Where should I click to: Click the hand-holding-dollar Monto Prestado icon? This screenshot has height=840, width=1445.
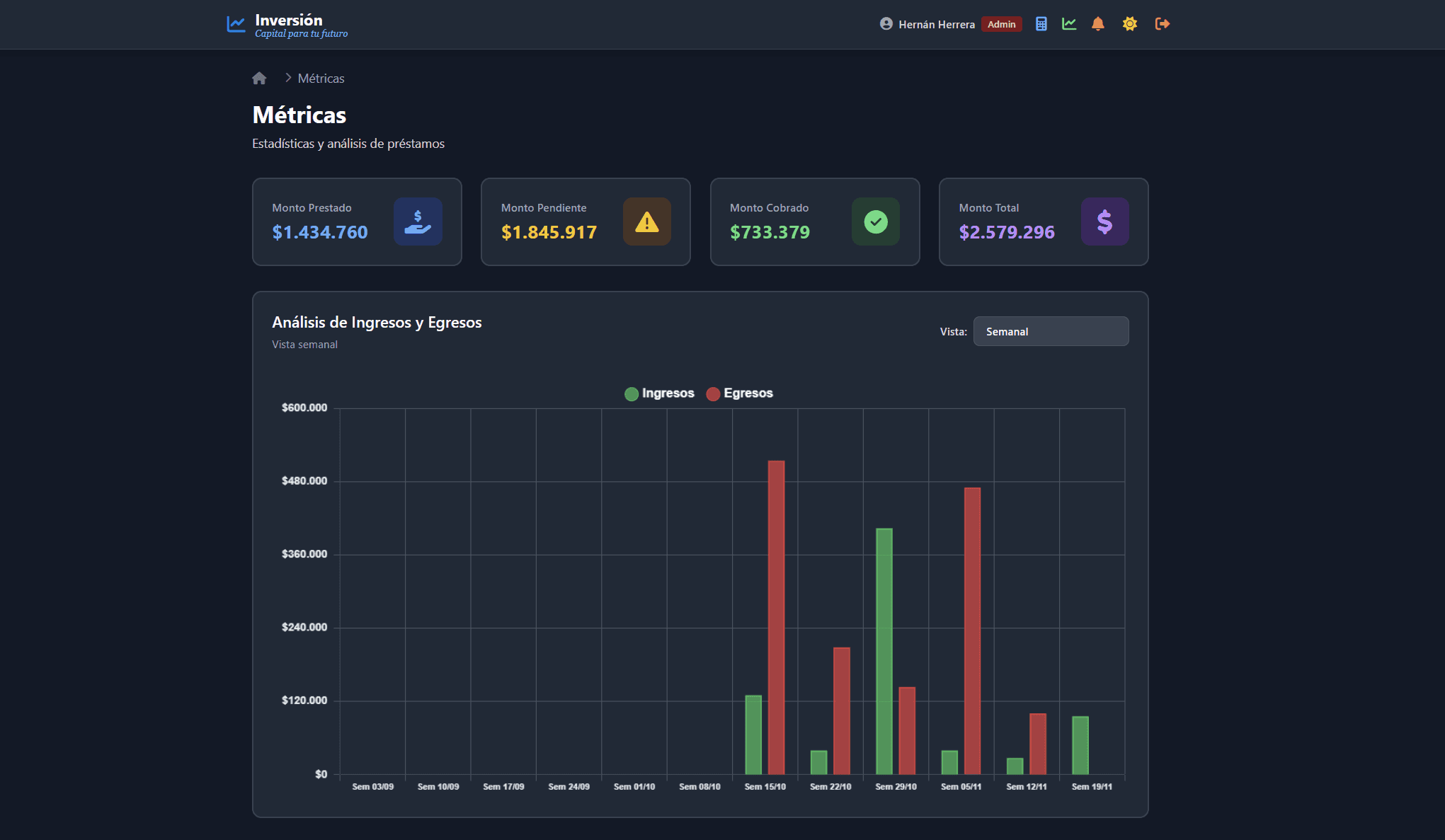(418, 222)
